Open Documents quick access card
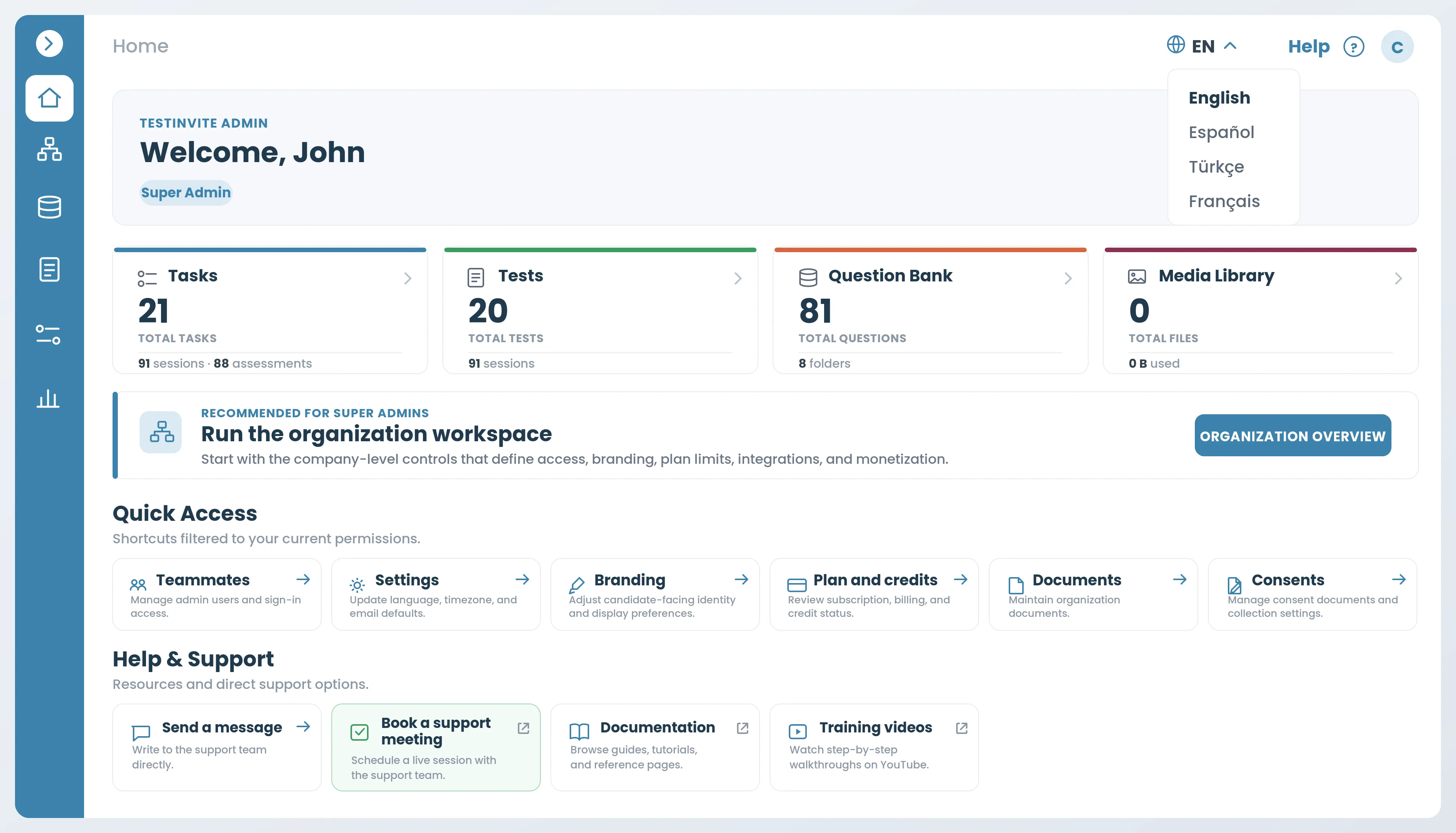The height and width of the screenshot is (833, 1456). pyautogui.click(x=1093, y=594)
